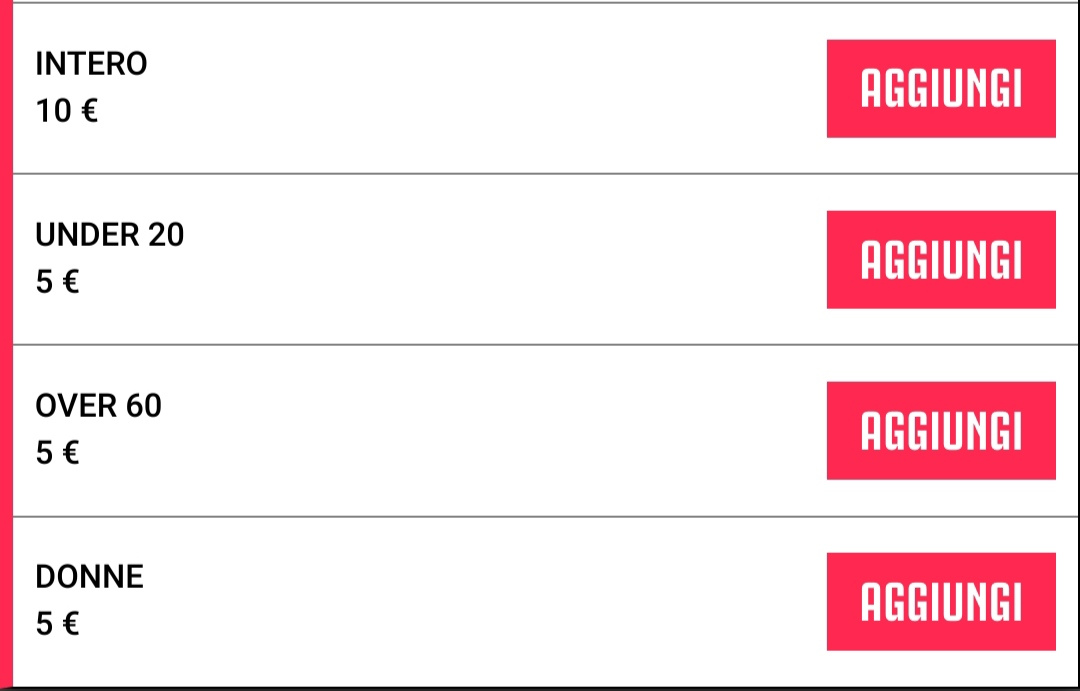Add the INTERO 10 € ticket

click(941, 89)
